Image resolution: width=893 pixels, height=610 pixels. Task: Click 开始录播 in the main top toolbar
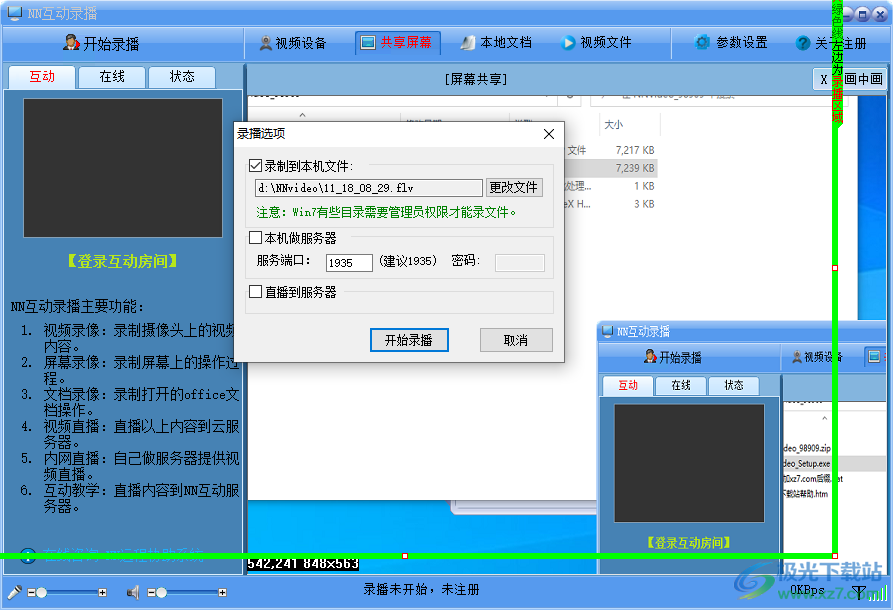[101, 43]
